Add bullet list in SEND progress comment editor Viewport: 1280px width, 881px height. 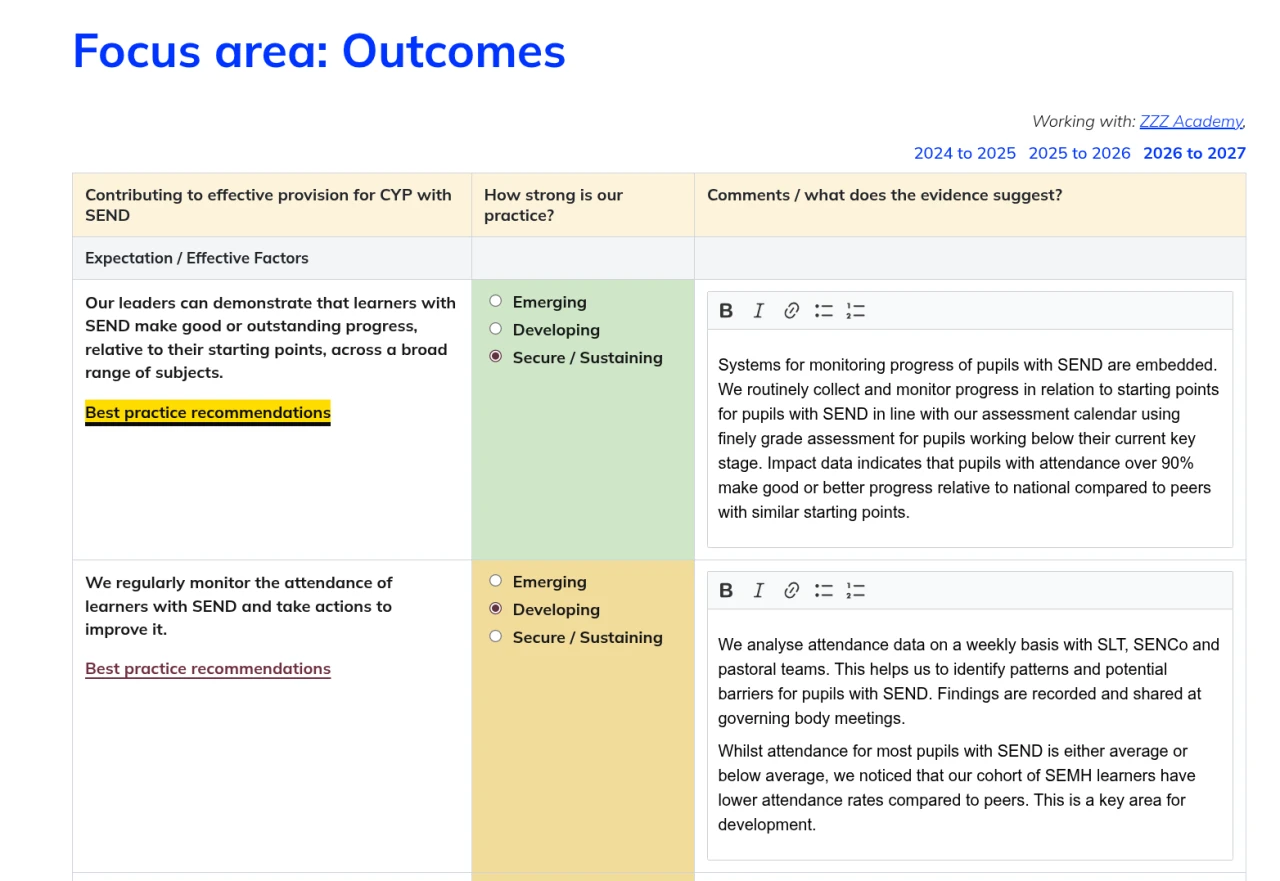tap(823, 311)
